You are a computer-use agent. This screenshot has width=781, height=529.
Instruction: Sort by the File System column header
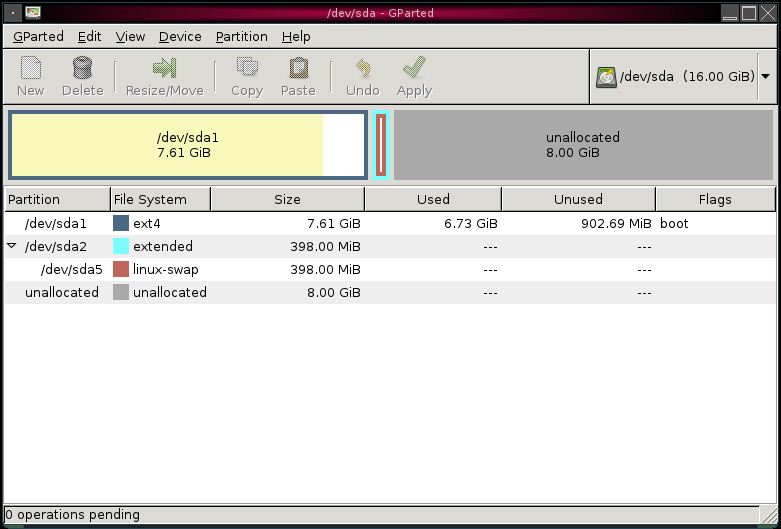[160, 199]
